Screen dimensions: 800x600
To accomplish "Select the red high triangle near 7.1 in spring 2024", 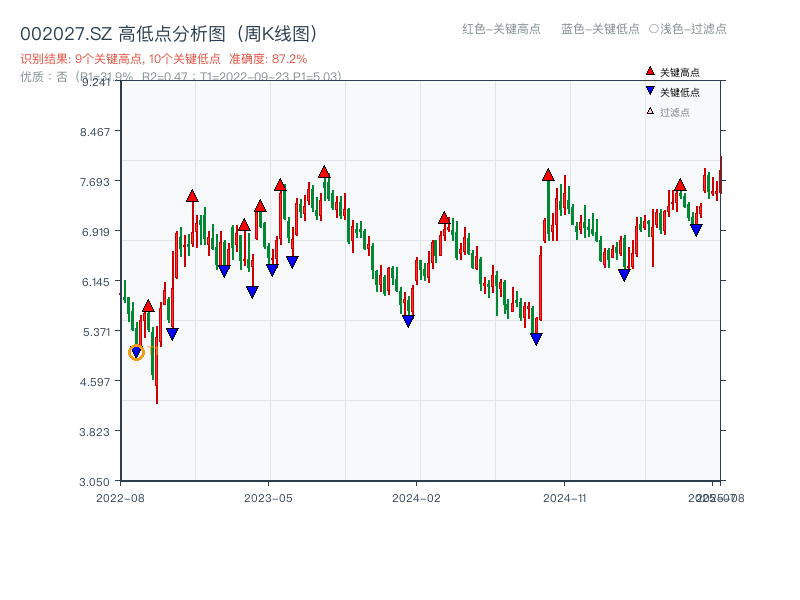I will [x=444, y=218].
